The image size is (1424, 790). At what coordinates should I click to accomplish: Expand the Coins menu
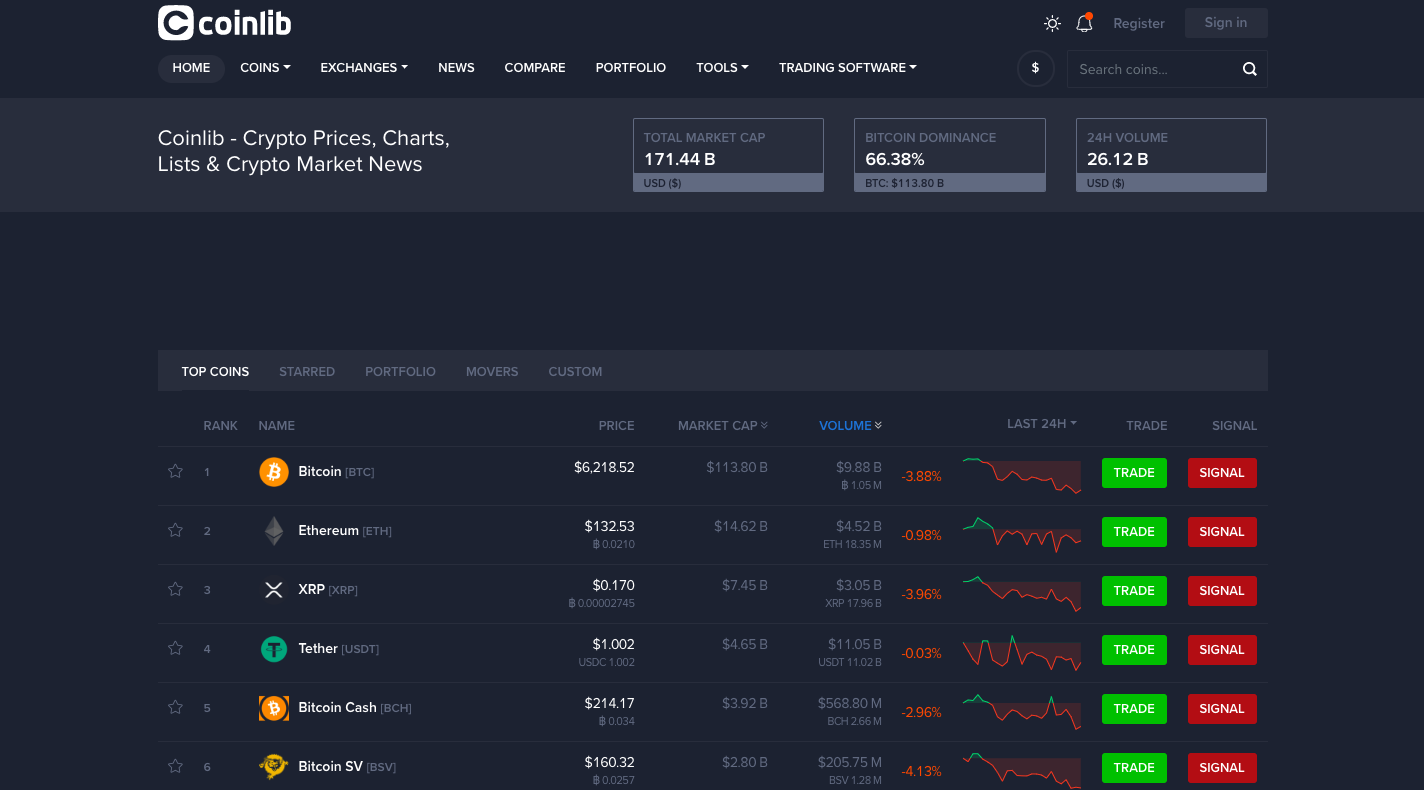coord(265,68)
